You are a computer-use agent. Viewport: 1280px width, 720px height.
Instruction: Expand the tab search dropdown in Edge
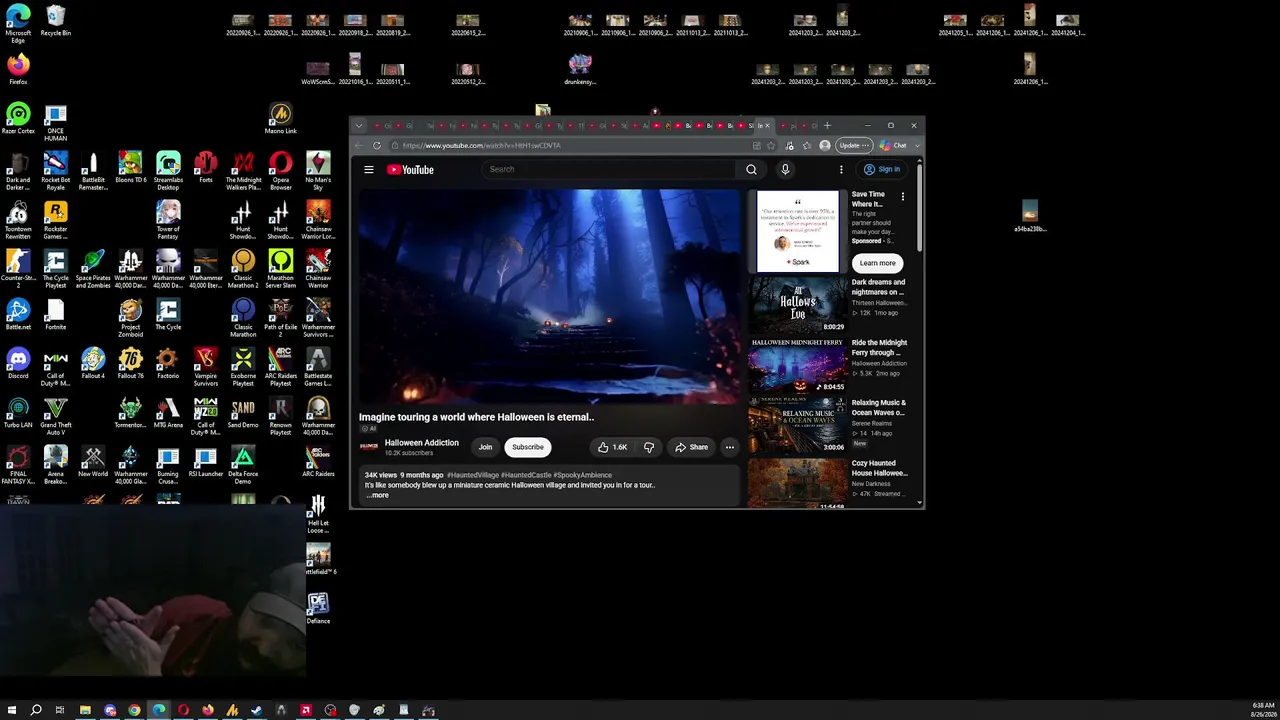click(359, 126)
